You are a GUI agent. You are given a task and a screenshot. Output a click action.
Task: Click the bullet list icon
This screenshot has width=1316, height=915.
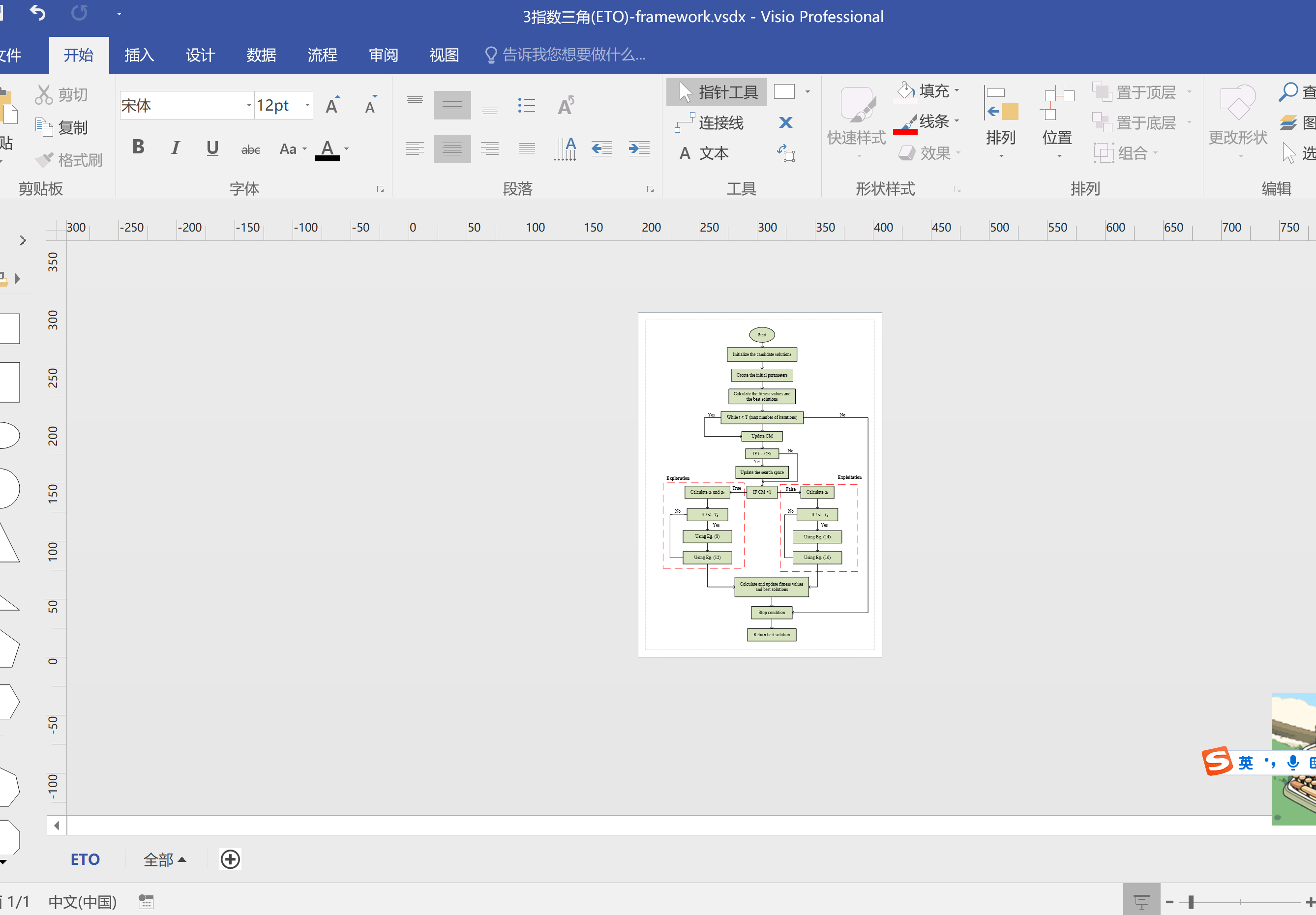526,105
